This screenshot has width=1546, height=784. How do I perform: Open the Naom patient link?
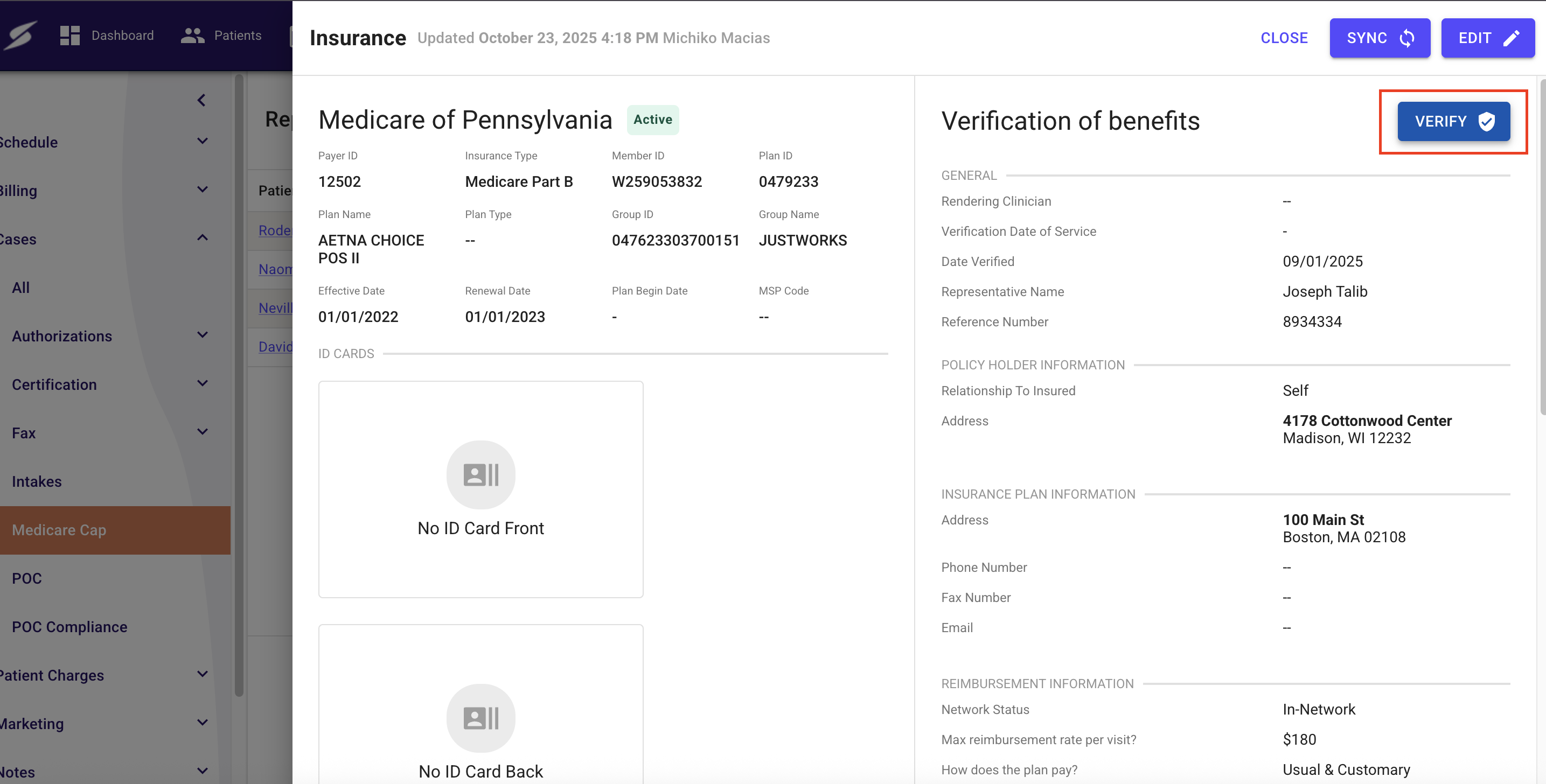click(275, 269)
